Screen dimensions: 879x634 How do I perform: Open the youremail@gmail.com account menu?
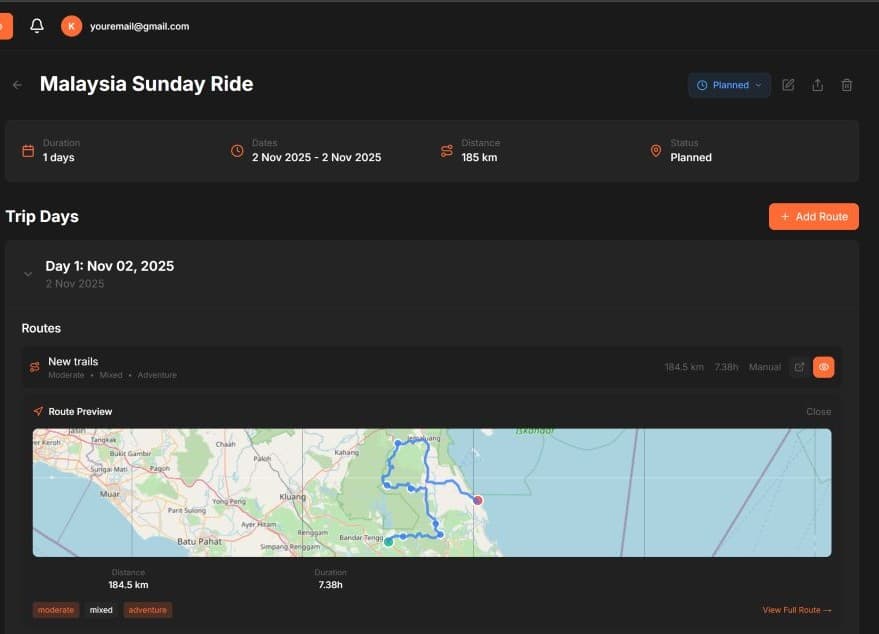(x=139, y=26)
